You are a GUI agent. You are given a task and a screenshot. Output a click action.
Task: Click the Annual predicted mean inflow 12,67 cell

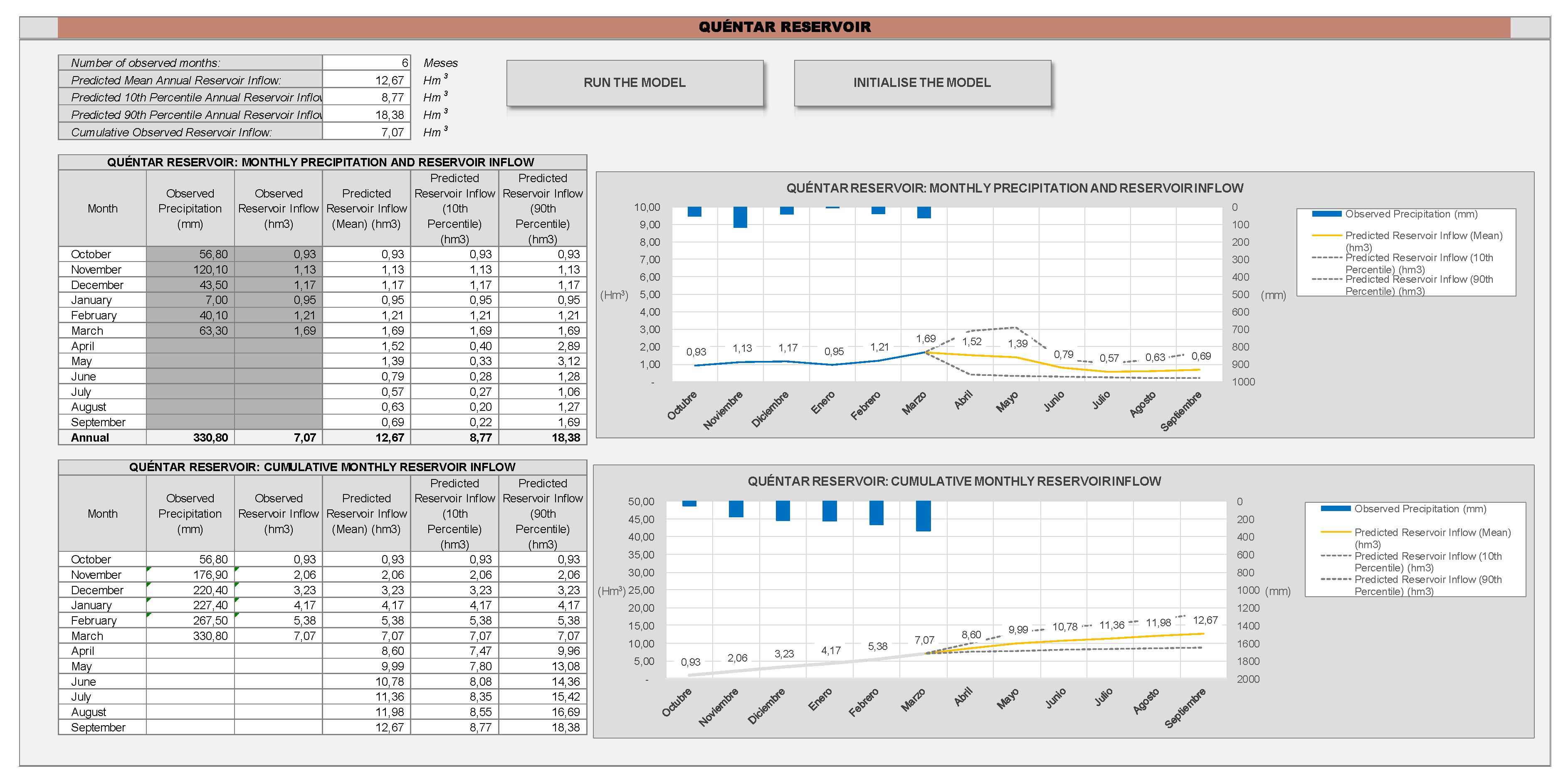(366, 437)
